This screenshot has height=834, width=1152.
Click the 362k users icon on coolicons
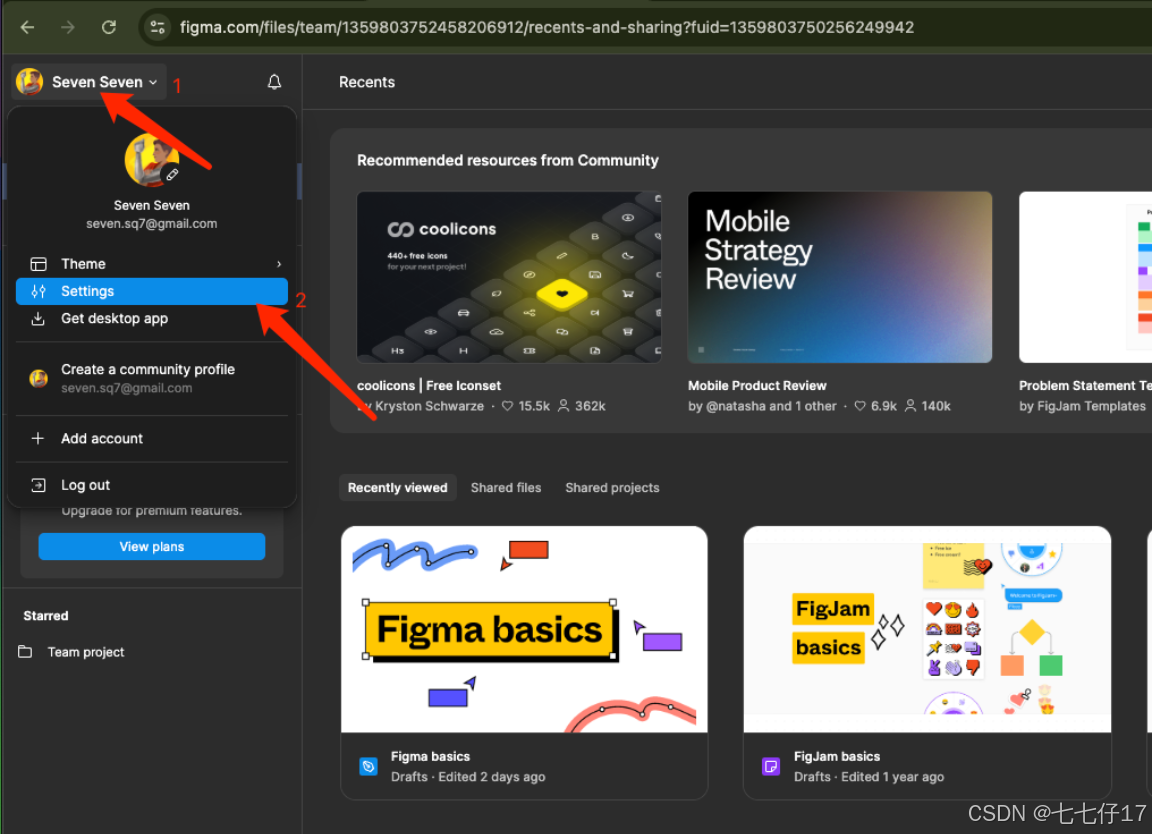click(x=564, y=406)
